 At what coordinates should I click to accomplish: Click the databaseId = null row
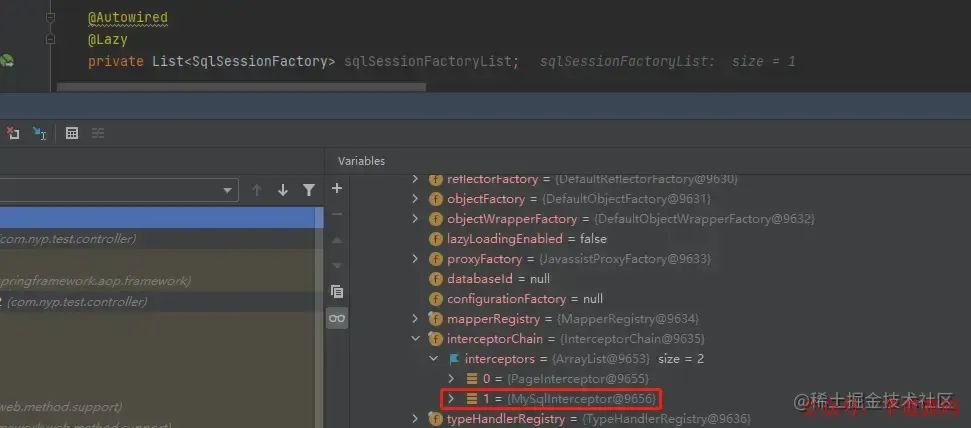(x=499, y=279)
